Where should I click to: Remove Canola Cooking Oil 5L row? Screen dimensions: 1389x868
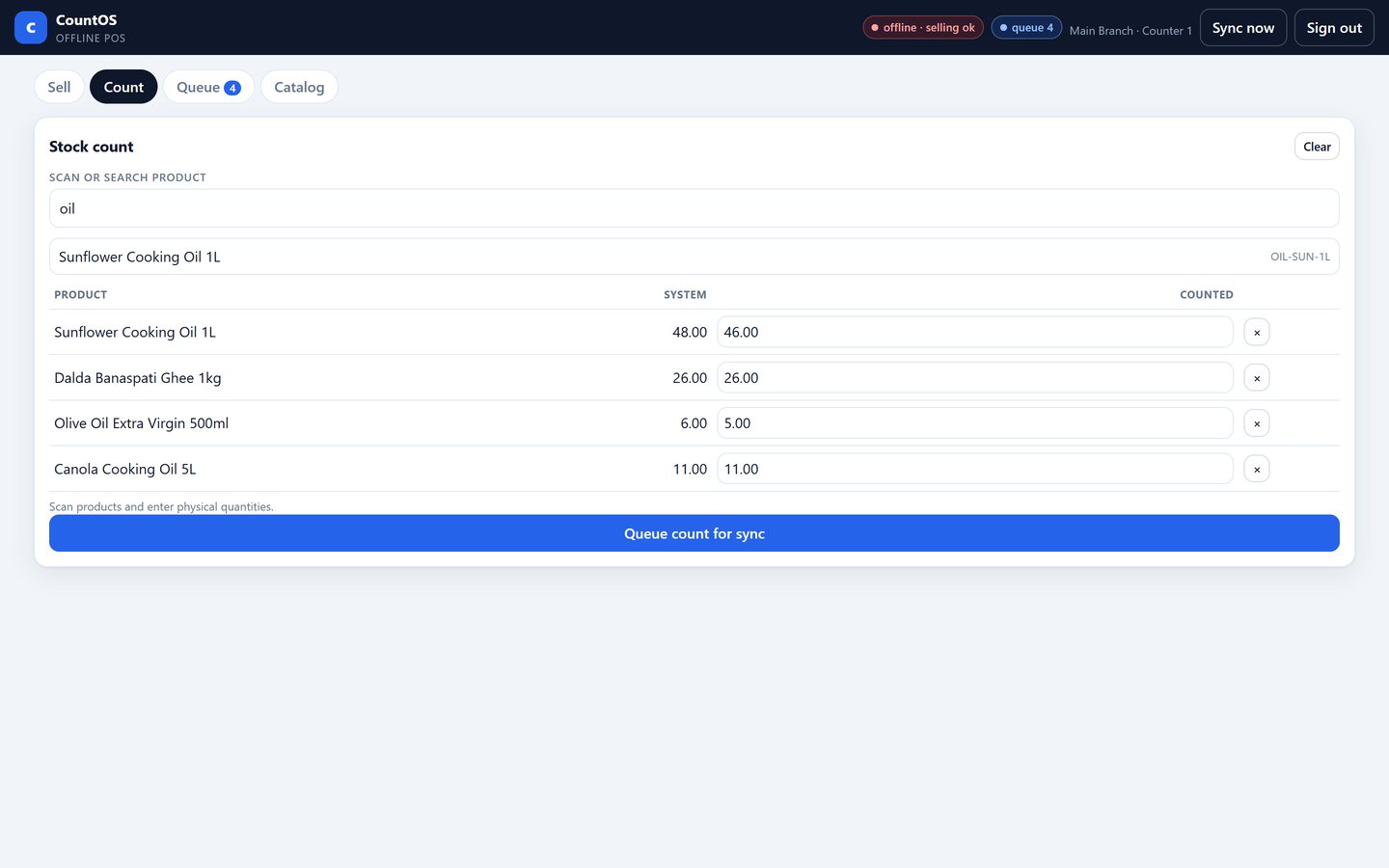tap(1256, 469)
